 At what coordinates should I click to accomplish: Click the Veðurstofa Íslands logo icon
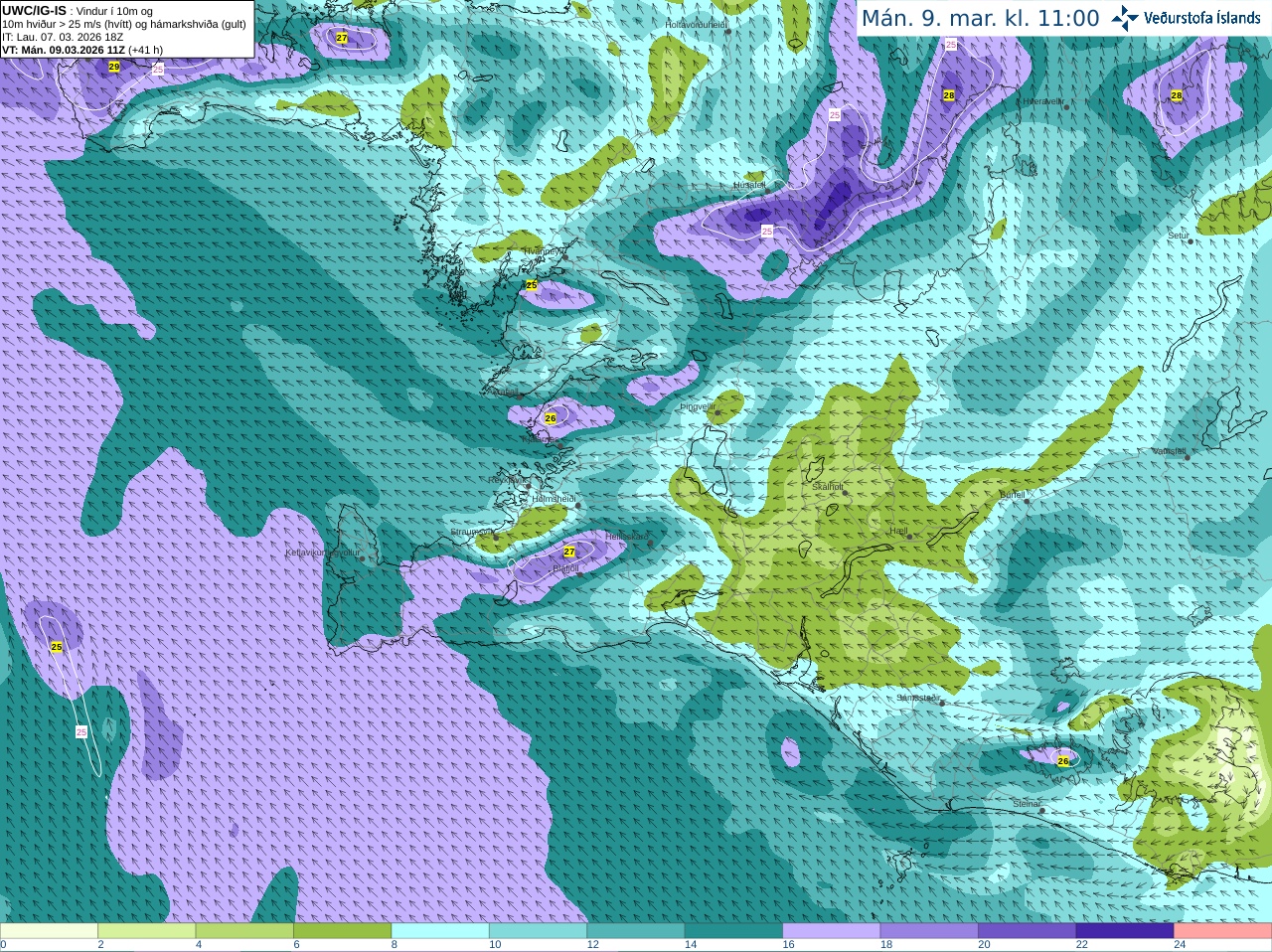(1124, 18)
